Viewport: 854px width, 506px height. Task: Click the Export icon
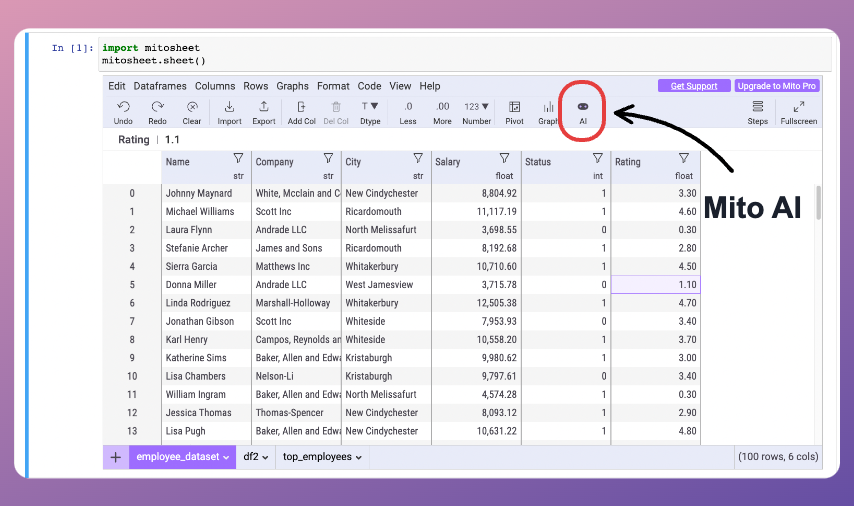tap(263, 107)
